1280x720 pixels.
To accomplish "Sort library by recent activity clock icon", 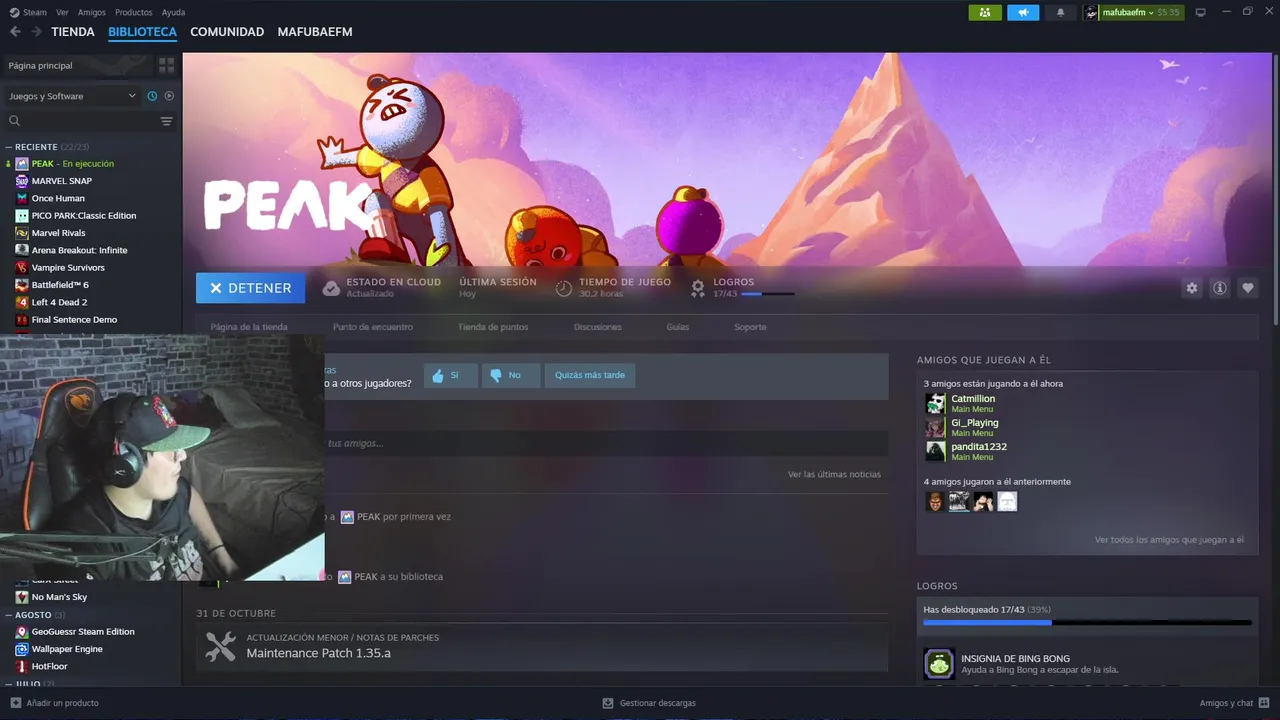I will pyautogui.click(x=152, y=96).
